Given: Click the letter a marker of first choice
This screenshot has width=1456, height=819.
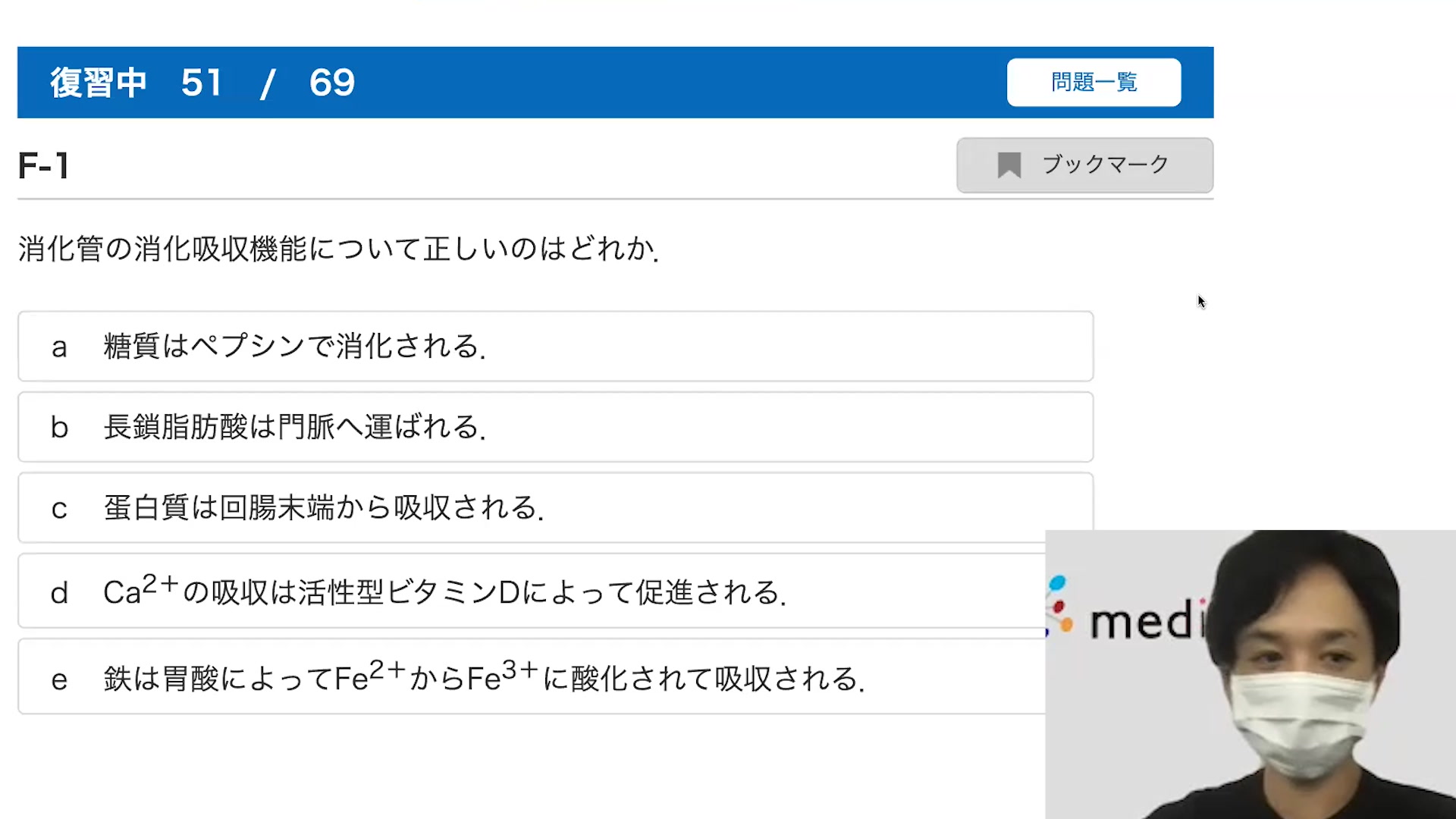Looking at the screenshot, I should point(59,347).
